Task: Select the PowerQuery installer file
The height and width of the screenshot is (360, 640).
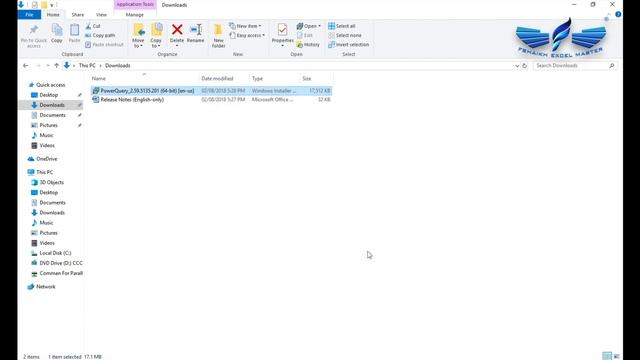Action: point(211,91)
